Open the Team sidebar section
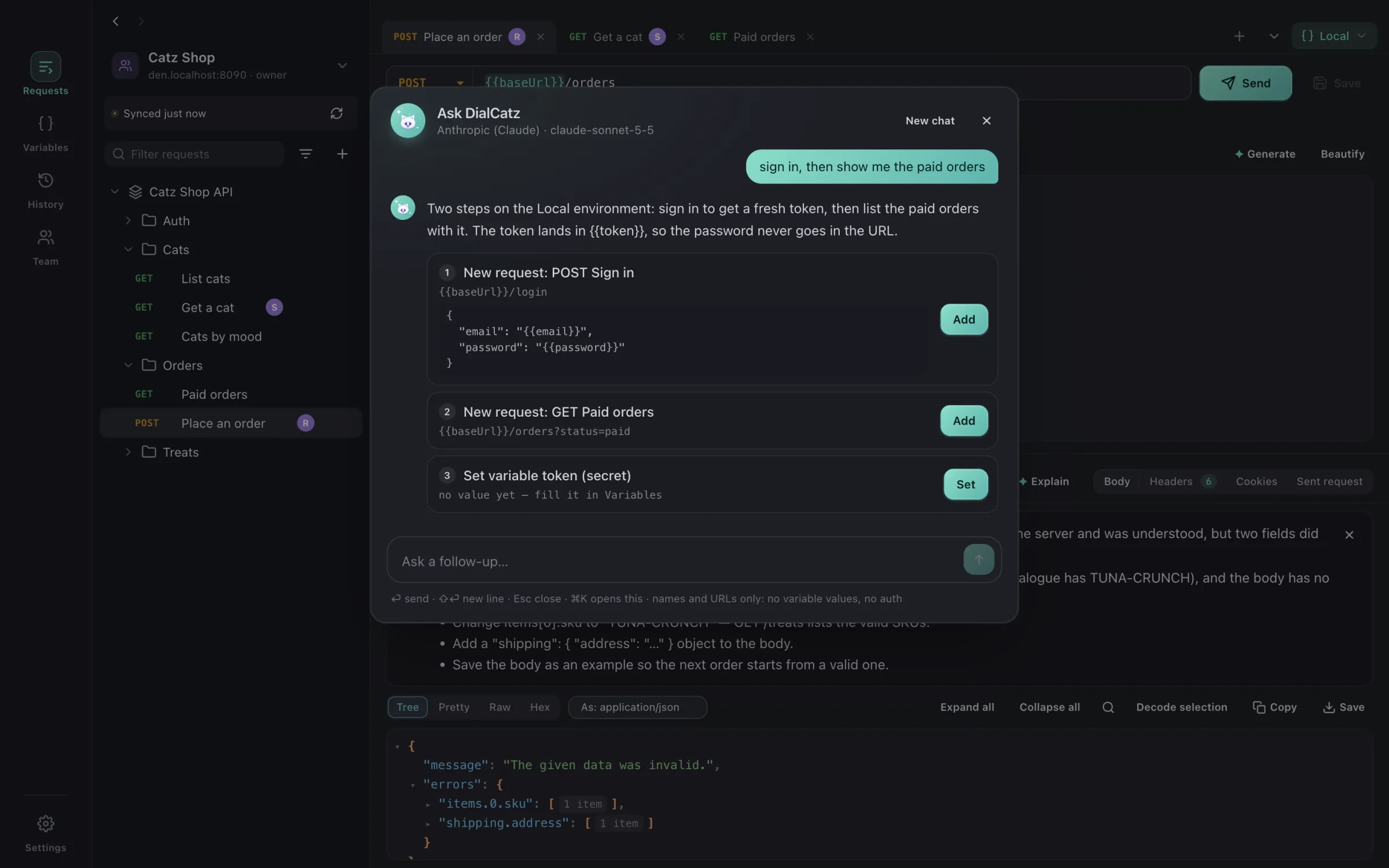 pos(45,247)
